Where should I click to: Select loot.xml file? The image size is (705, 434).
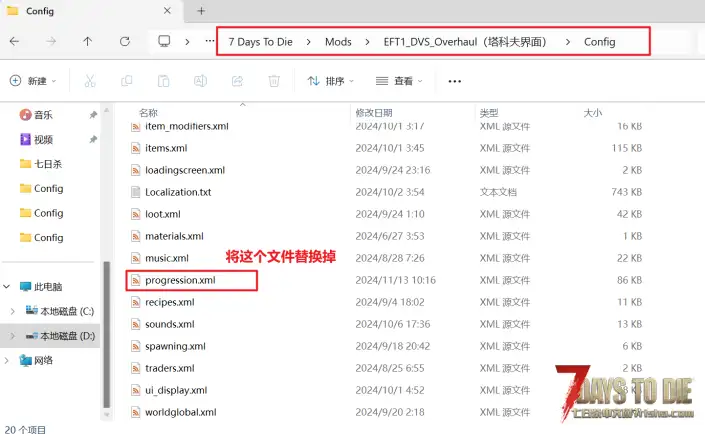163,214
